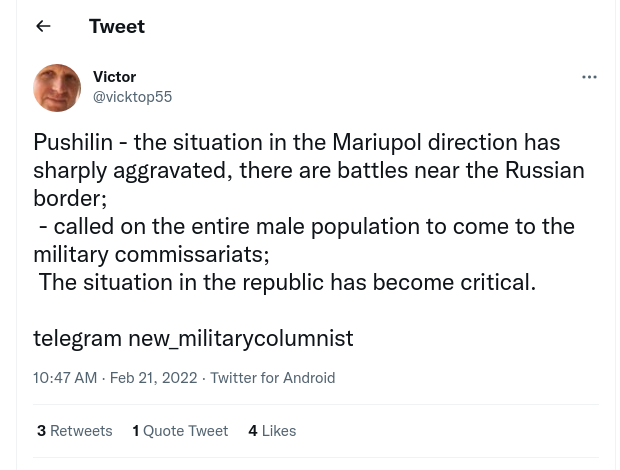
Task: Open Victor's profile via display name
Action: (x=114, y=77)
